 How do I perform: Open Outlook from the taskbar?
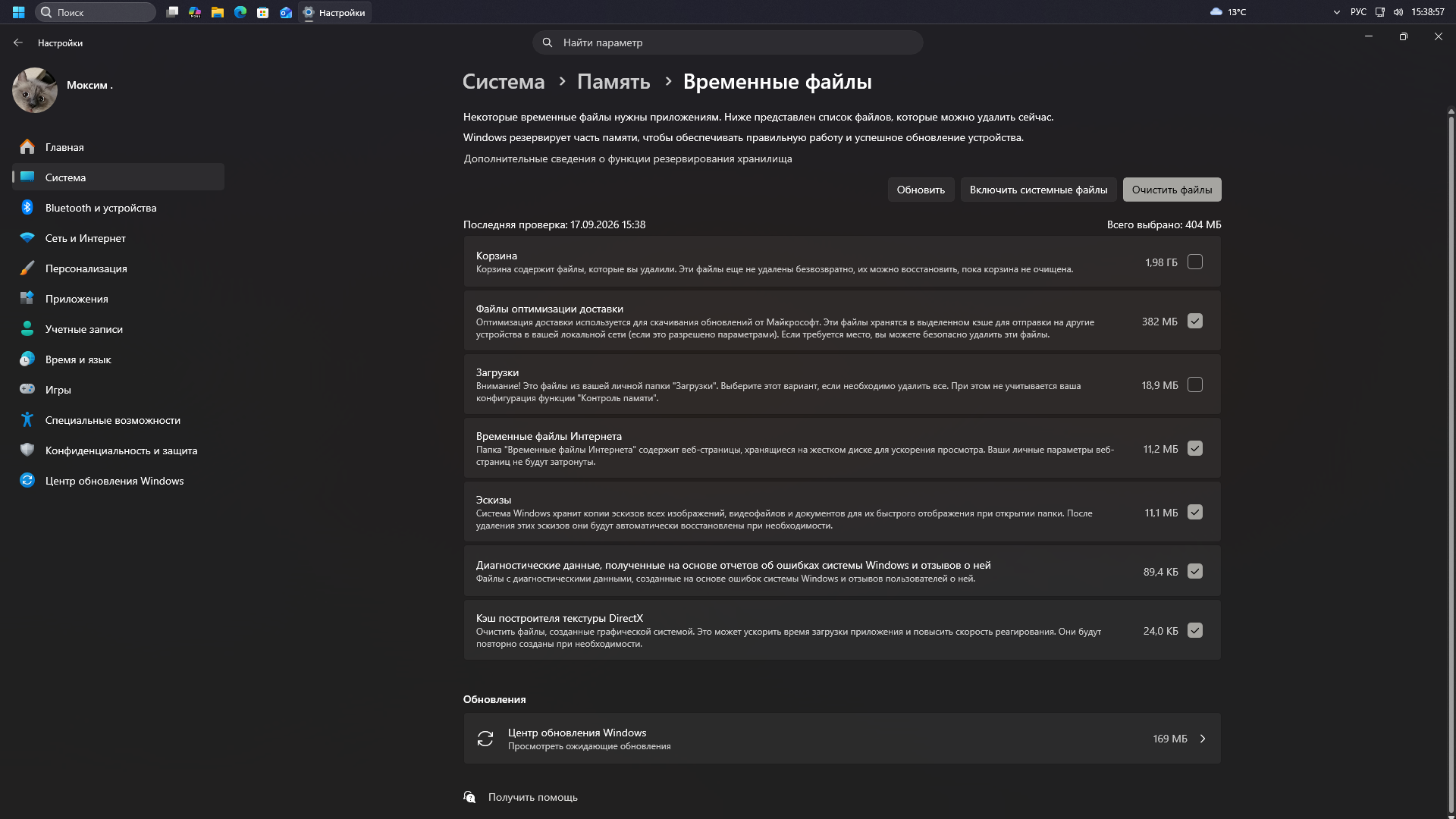[286, 12]
